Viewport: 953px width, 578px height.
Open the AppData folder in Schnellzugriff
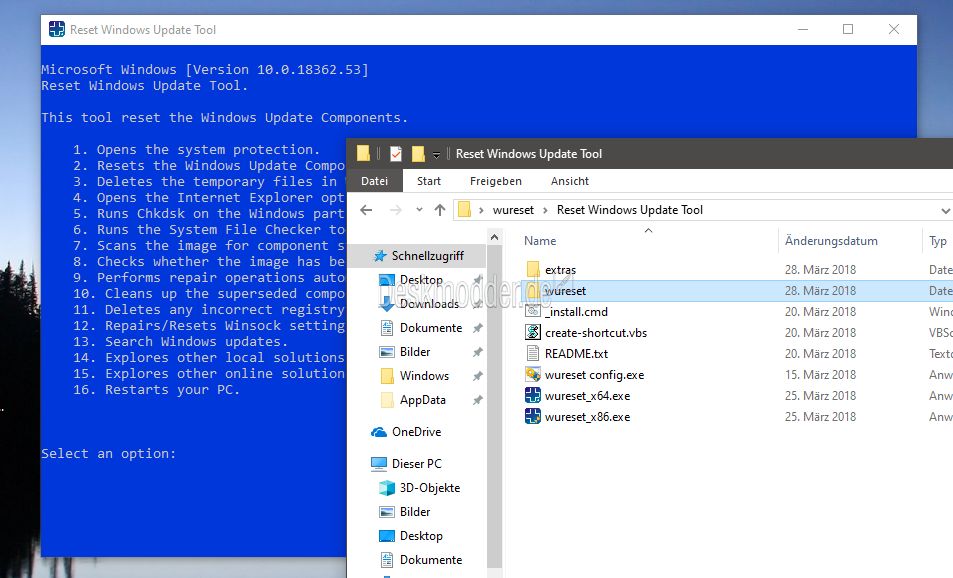click(422, 399)
